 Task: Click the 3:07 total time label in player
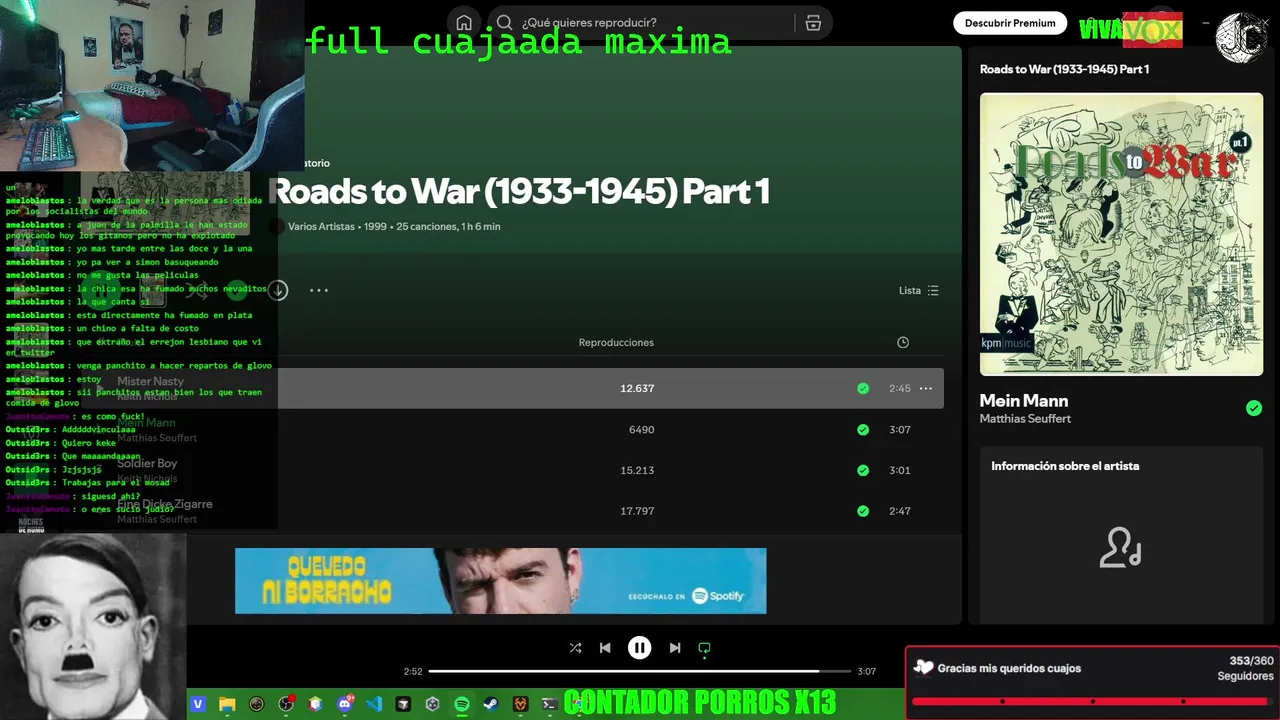[867, 671]
